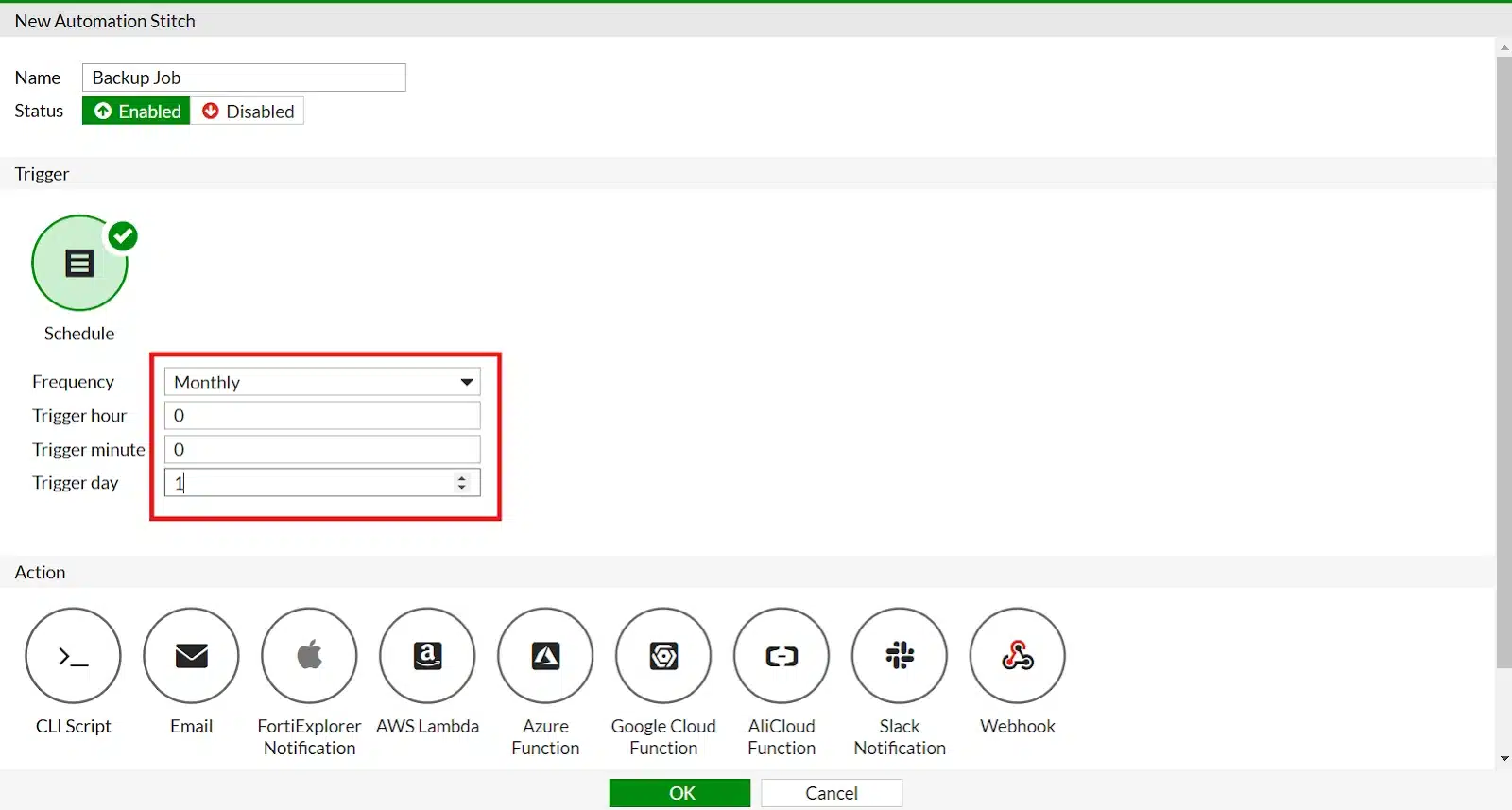The image size is (1512, 810).
Task: Set status to Enabled
Action: pos(137,112)
